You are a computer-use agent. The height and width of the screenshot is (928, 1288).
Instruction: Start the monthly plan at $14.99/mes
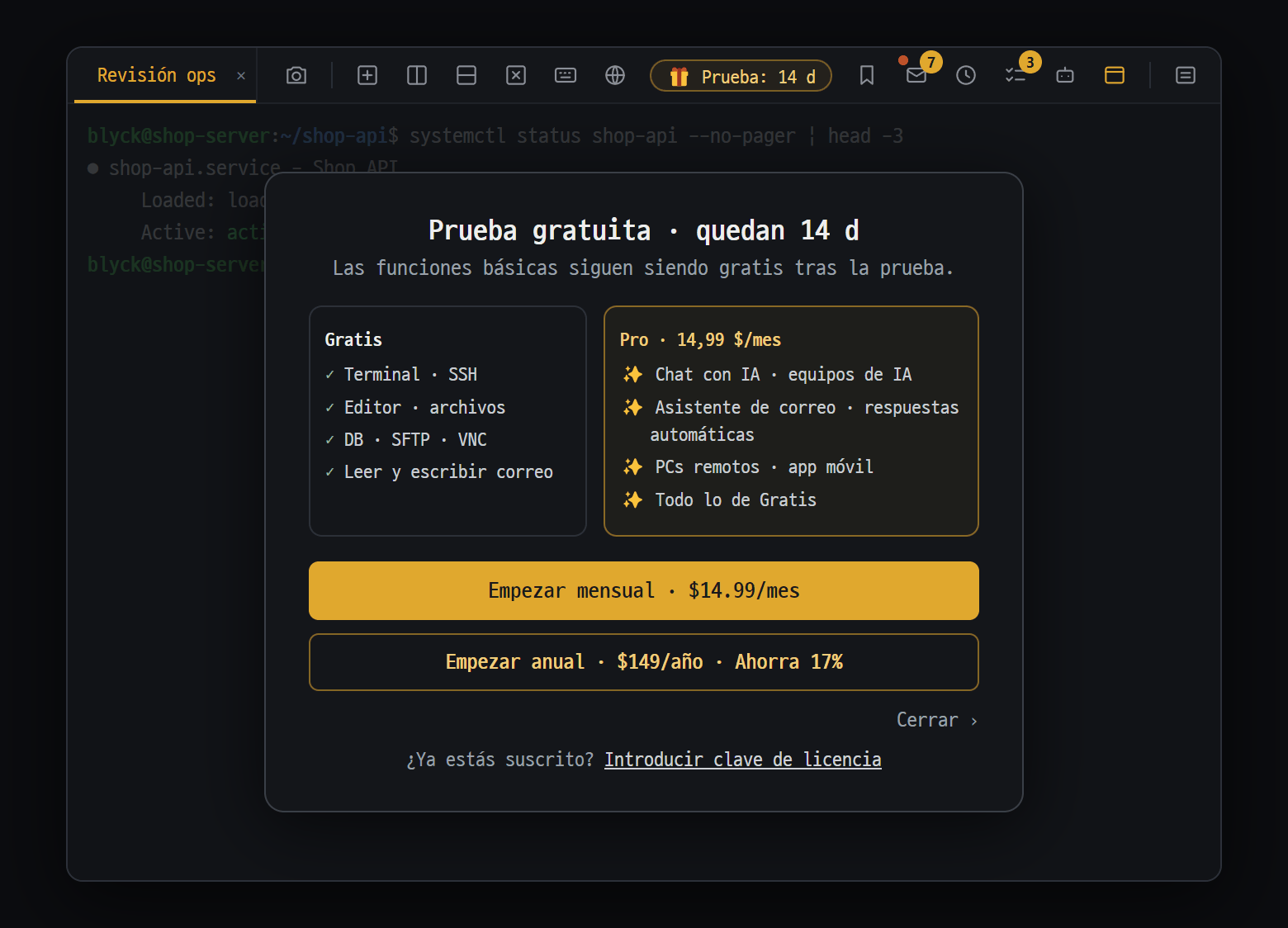644,590
